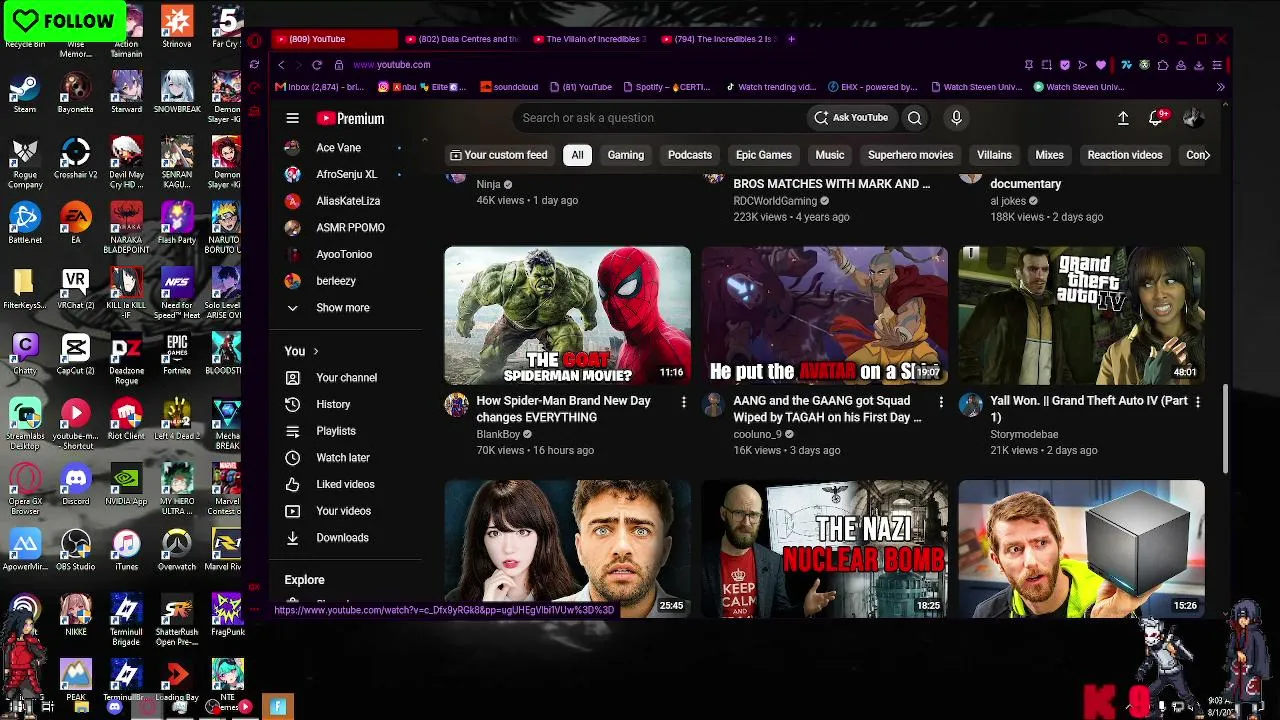Click the YouTube search input field
The image size is (1280, 720).
660,118
